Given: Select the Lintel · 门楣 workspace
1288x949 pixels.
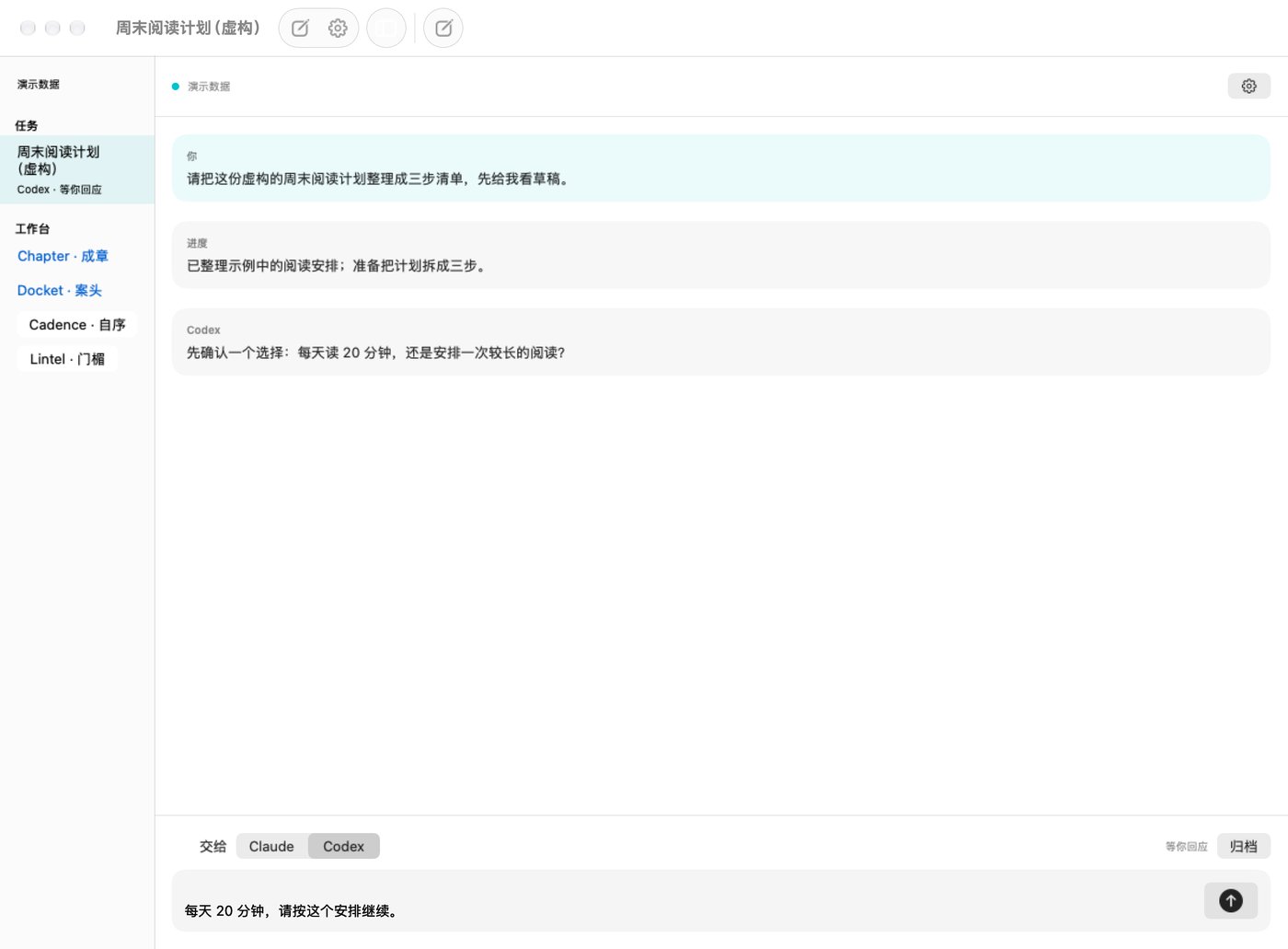Looking at the screenshot, I should 67,359.
